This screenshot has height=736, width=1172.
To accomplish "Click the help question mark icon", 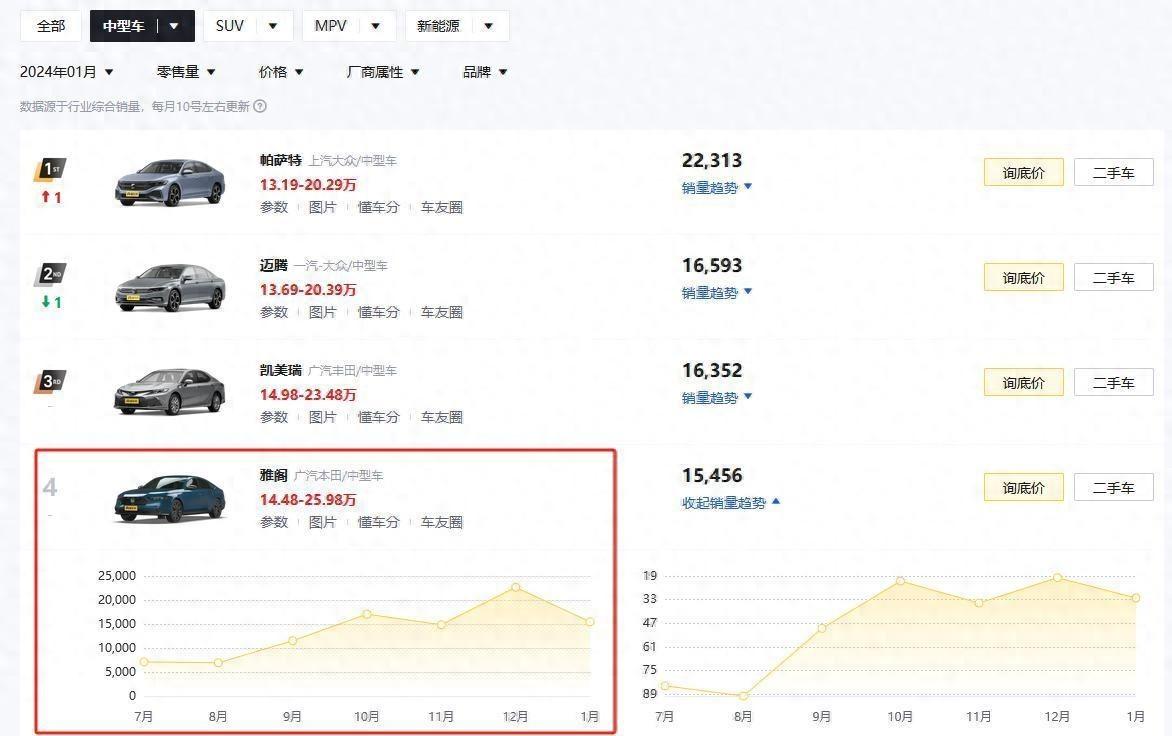I will tap(260, 106).
